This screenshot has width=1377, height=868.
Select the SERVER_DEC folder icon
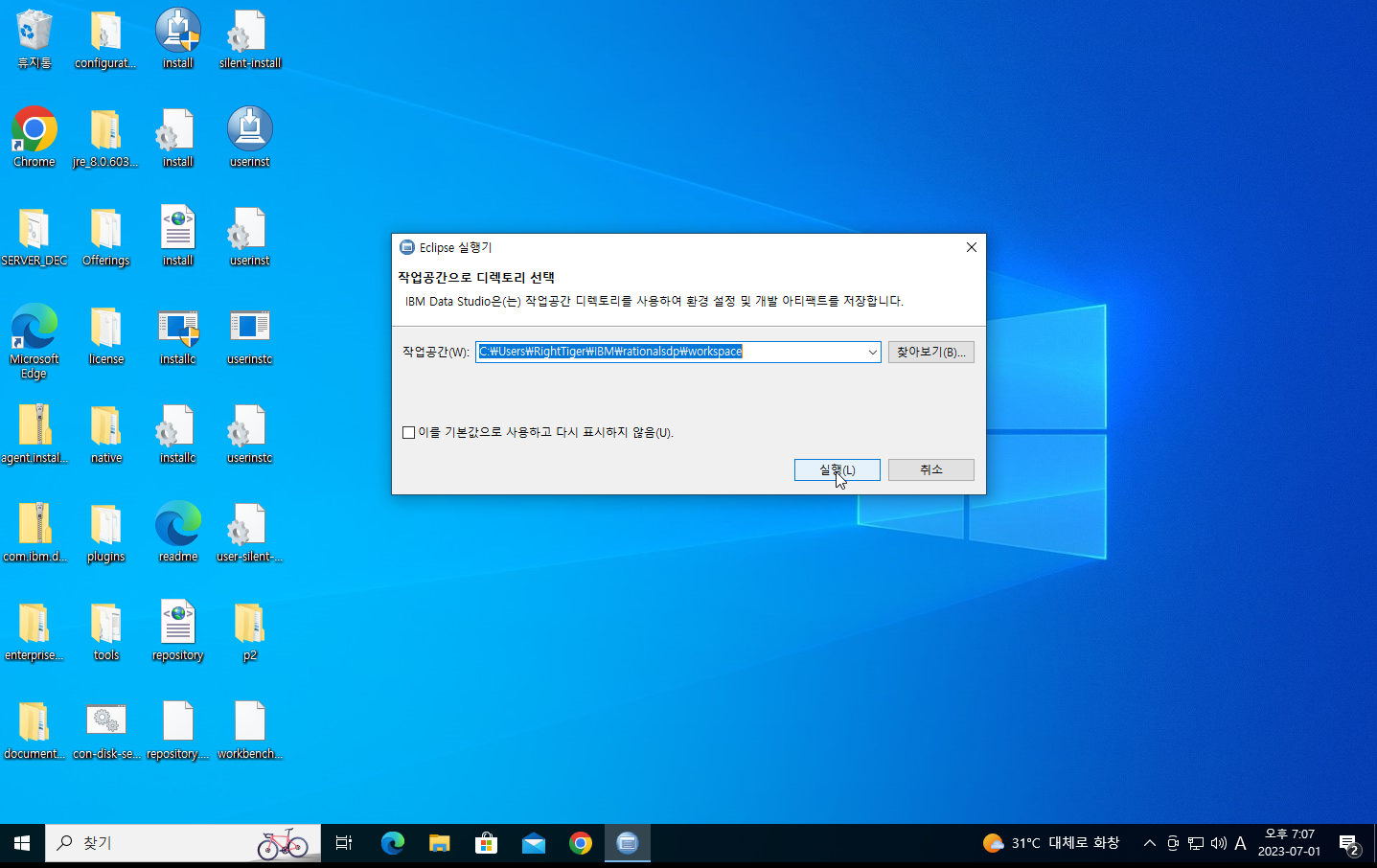(34, 237)
